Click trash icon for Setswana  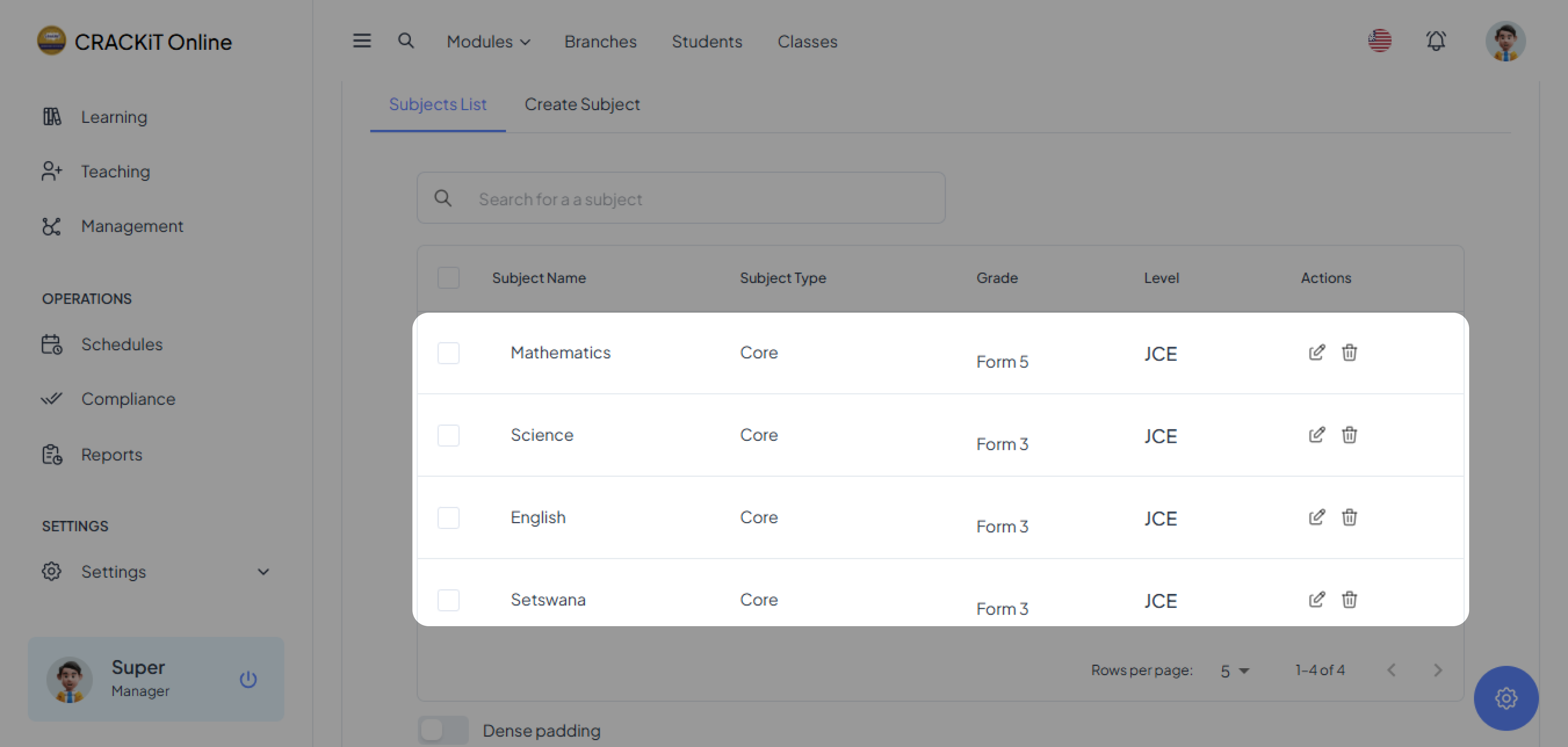tap(1349, 599)
